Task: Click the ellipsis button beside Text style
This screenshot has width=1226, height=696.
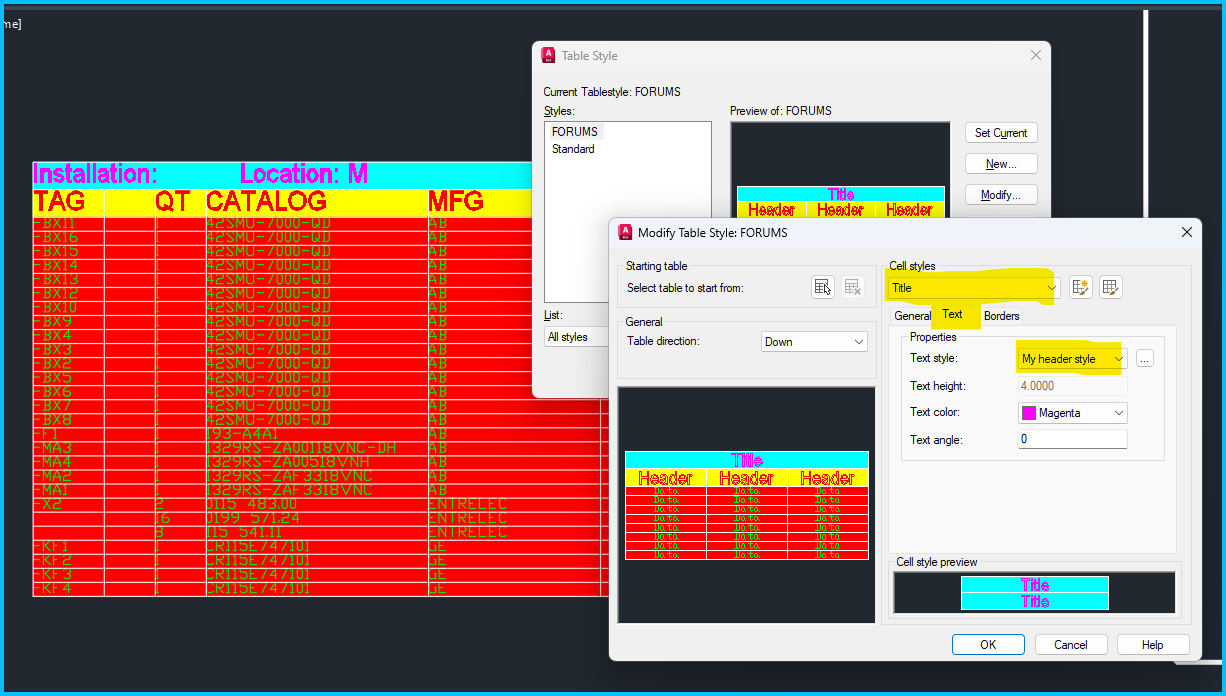Action: pos(1144,358)
